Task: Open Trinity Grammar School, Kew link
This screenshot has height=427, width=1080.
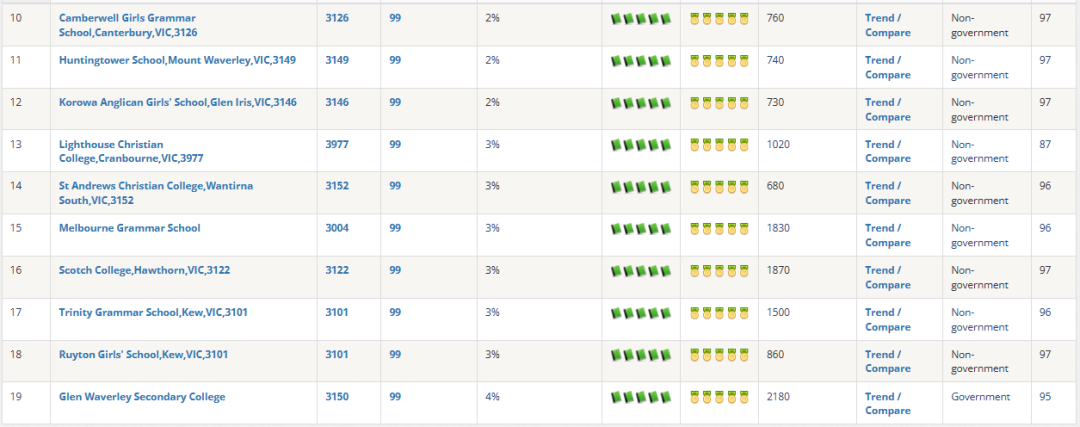Action: 154,312
